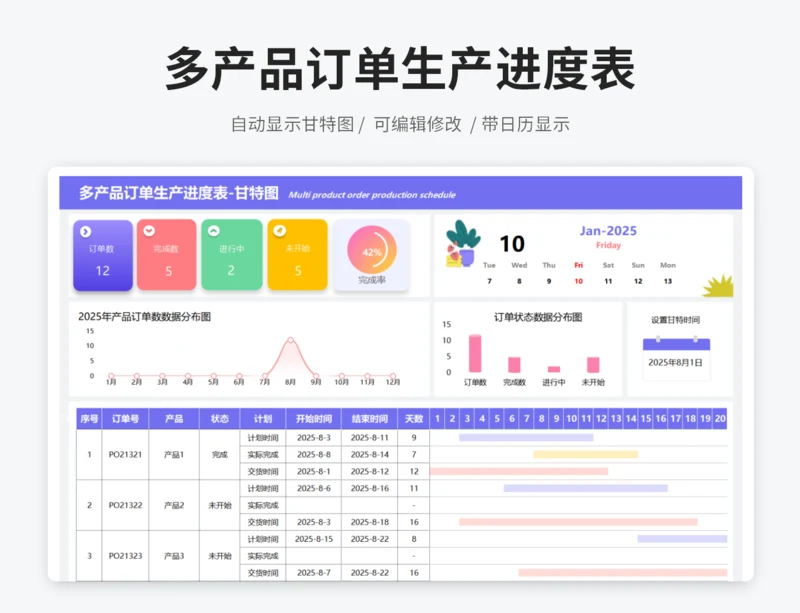Click the 设置甘特时间 label
This screenshot has width=800, height=613.
tap(676, 320)
